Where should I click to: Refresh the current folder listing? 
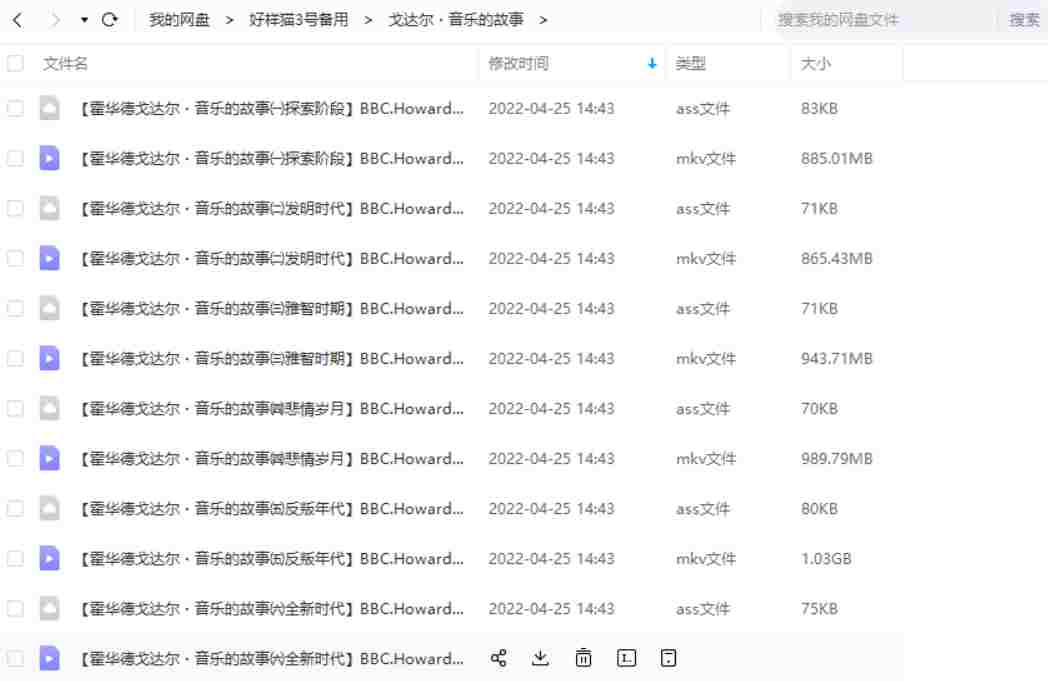(110, 20)
